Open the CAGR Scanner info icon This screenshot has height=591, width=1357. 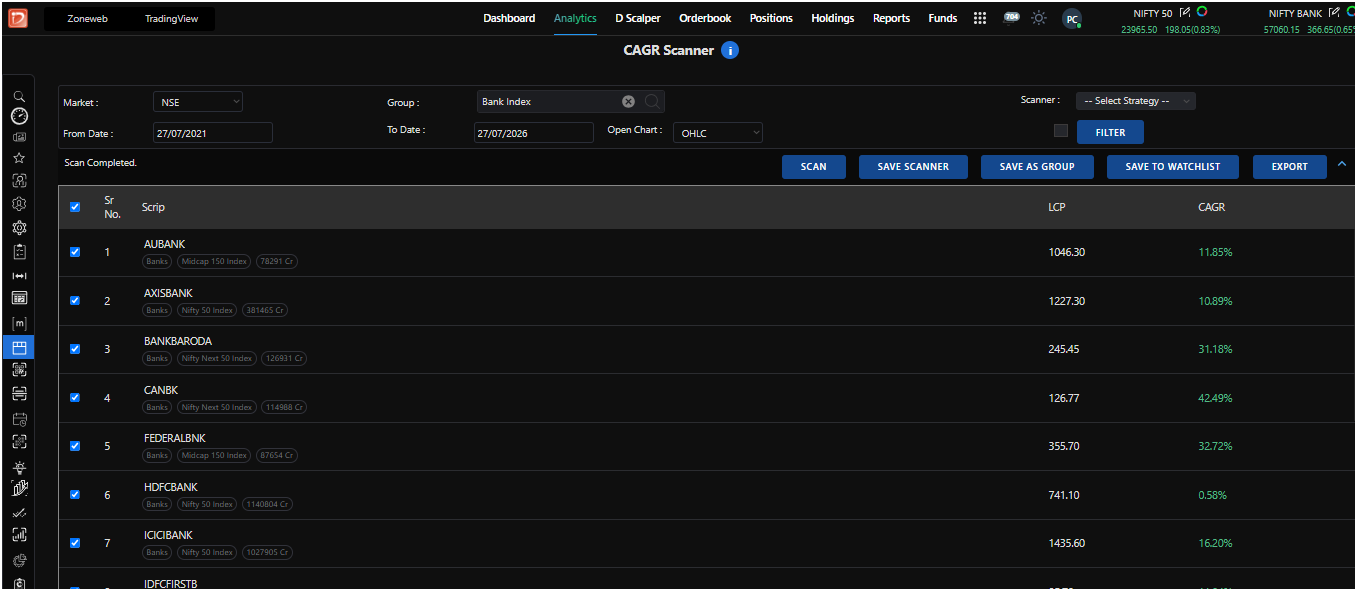(x=730, y=50)
